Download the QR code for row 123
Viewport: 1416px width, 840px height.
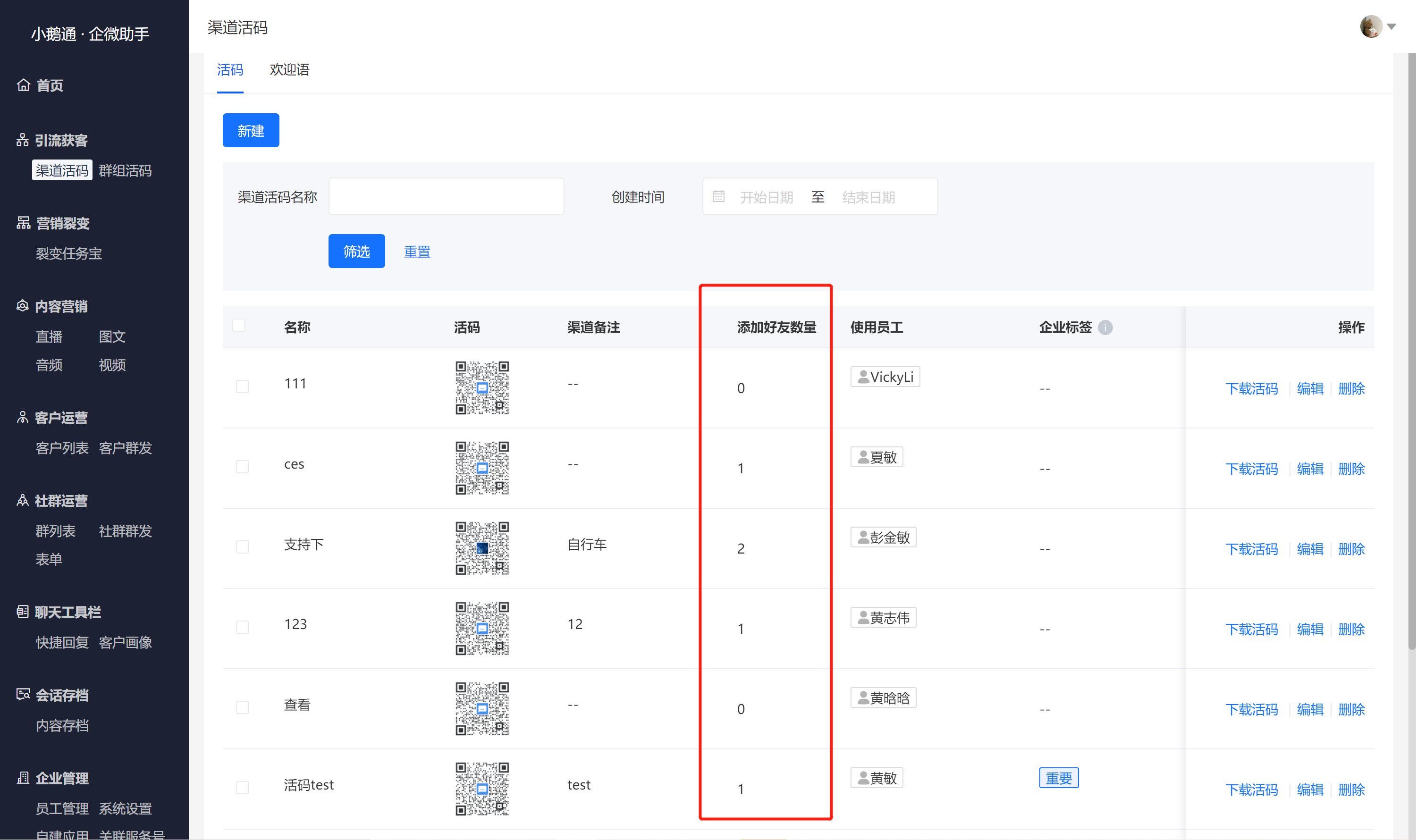(1251, 629)
